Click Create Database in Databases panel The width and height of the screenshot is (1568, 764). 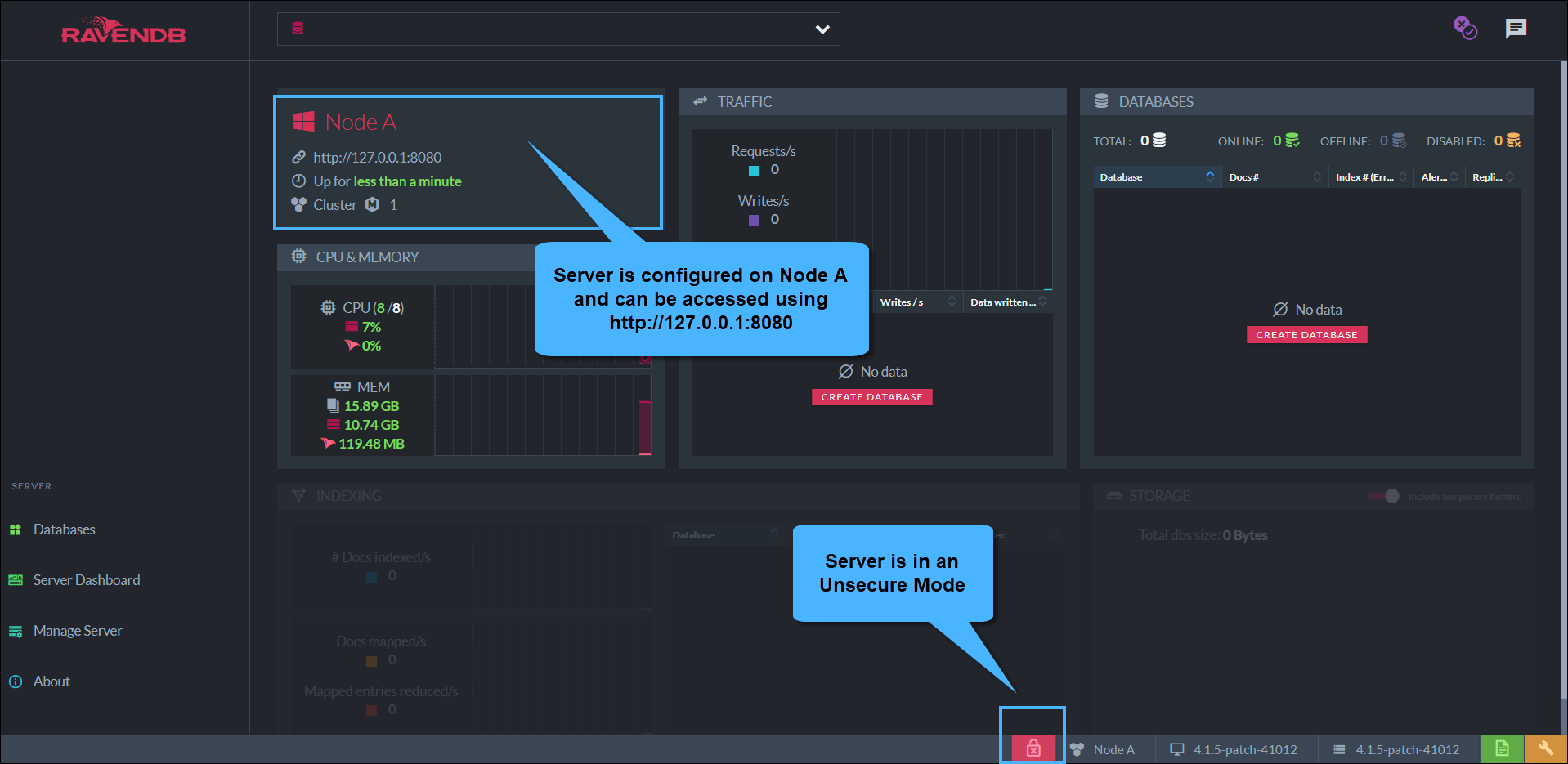(x=1306, y=335)
